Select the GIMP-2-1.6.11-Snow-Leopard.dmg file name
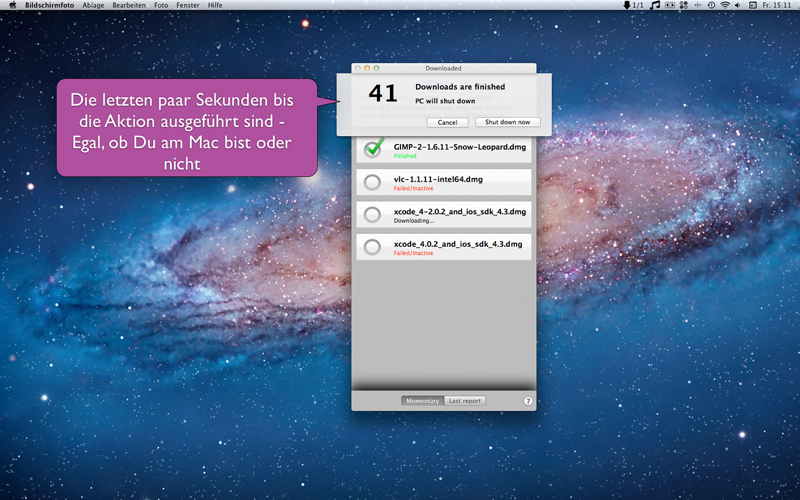800x500 pixels. pyautogui.click(x=460, y=147)
